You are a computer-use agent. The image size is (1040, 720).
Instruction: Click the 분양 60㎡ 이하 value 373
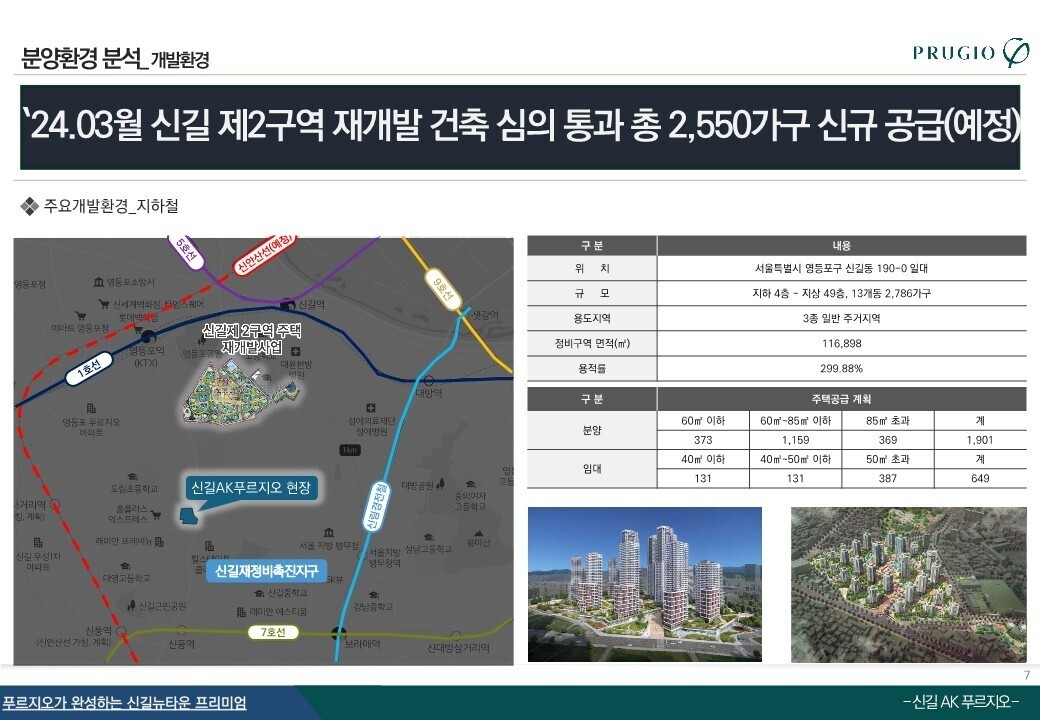703,440
